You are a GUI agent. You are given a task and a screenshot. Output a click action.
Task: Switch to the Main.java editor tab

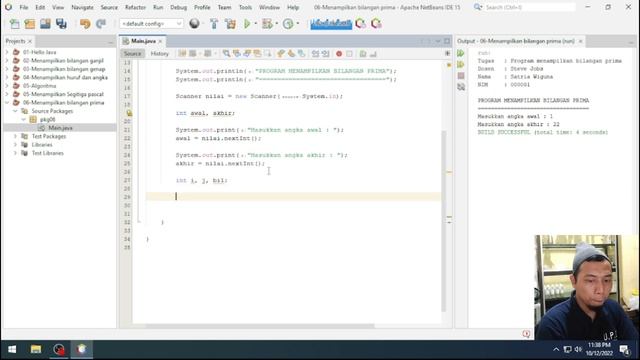coord(143,41)
